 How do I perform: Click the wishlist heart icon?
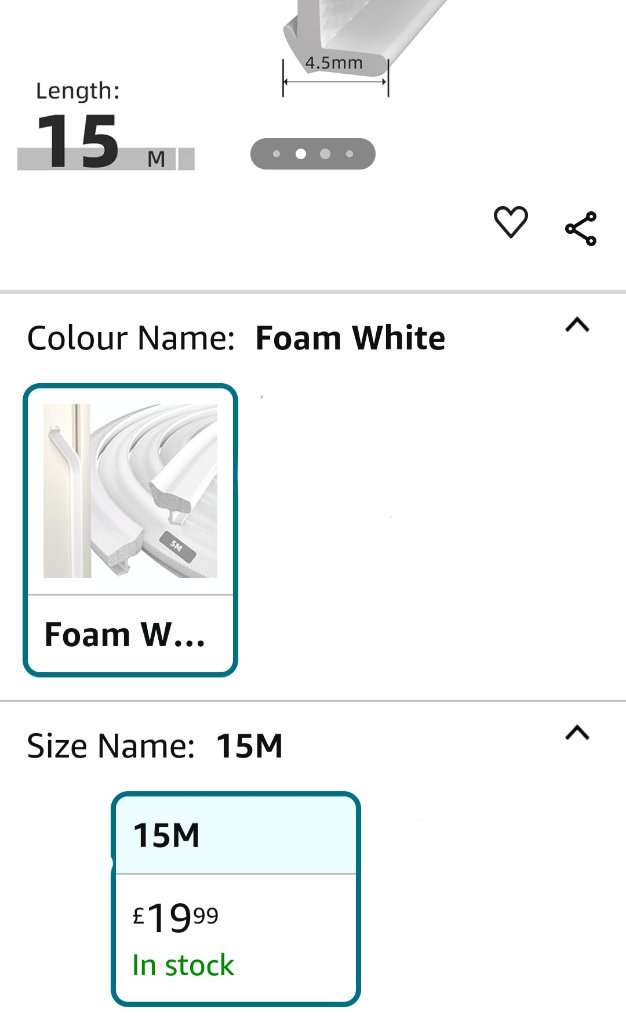coord(511,223)
